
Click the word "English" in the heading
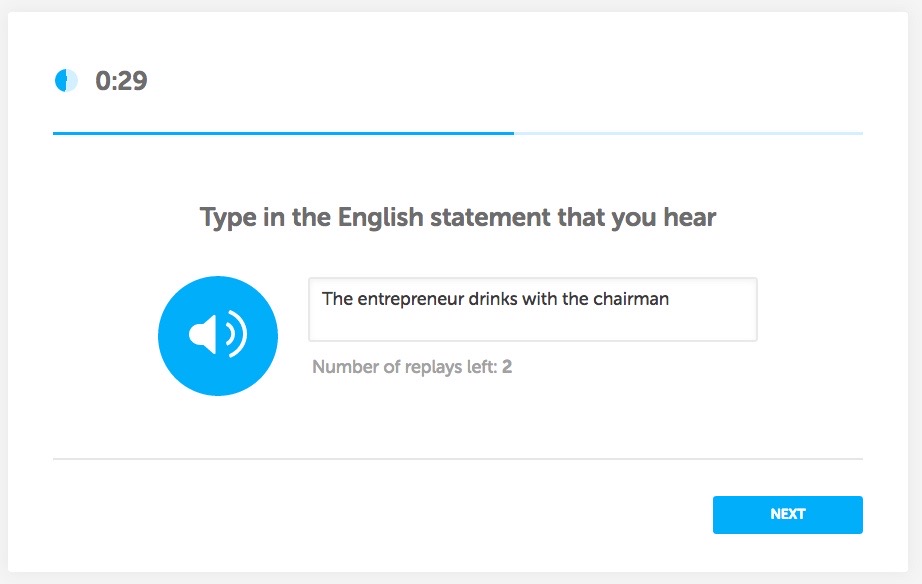(x=379, y=217)
